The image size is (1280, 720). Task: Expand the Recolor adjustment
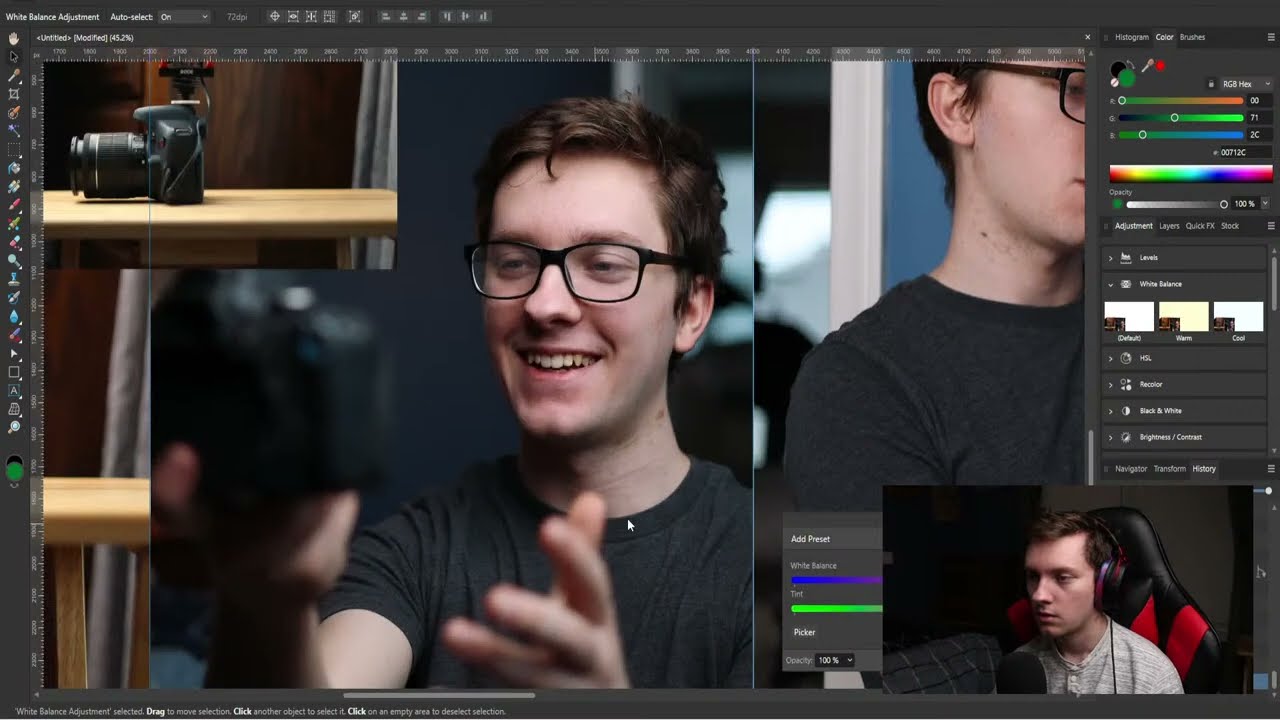(1110, 384)
